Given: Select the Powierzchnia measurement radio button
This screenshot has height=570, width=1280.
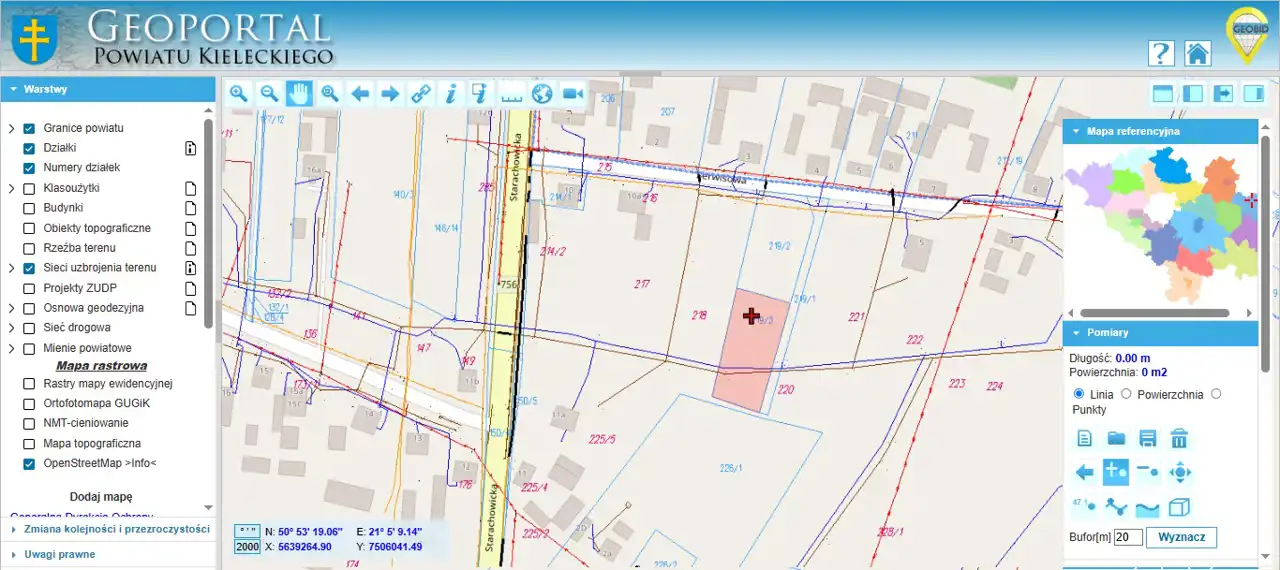Looking at the screenshot, I should [1127, 394].
